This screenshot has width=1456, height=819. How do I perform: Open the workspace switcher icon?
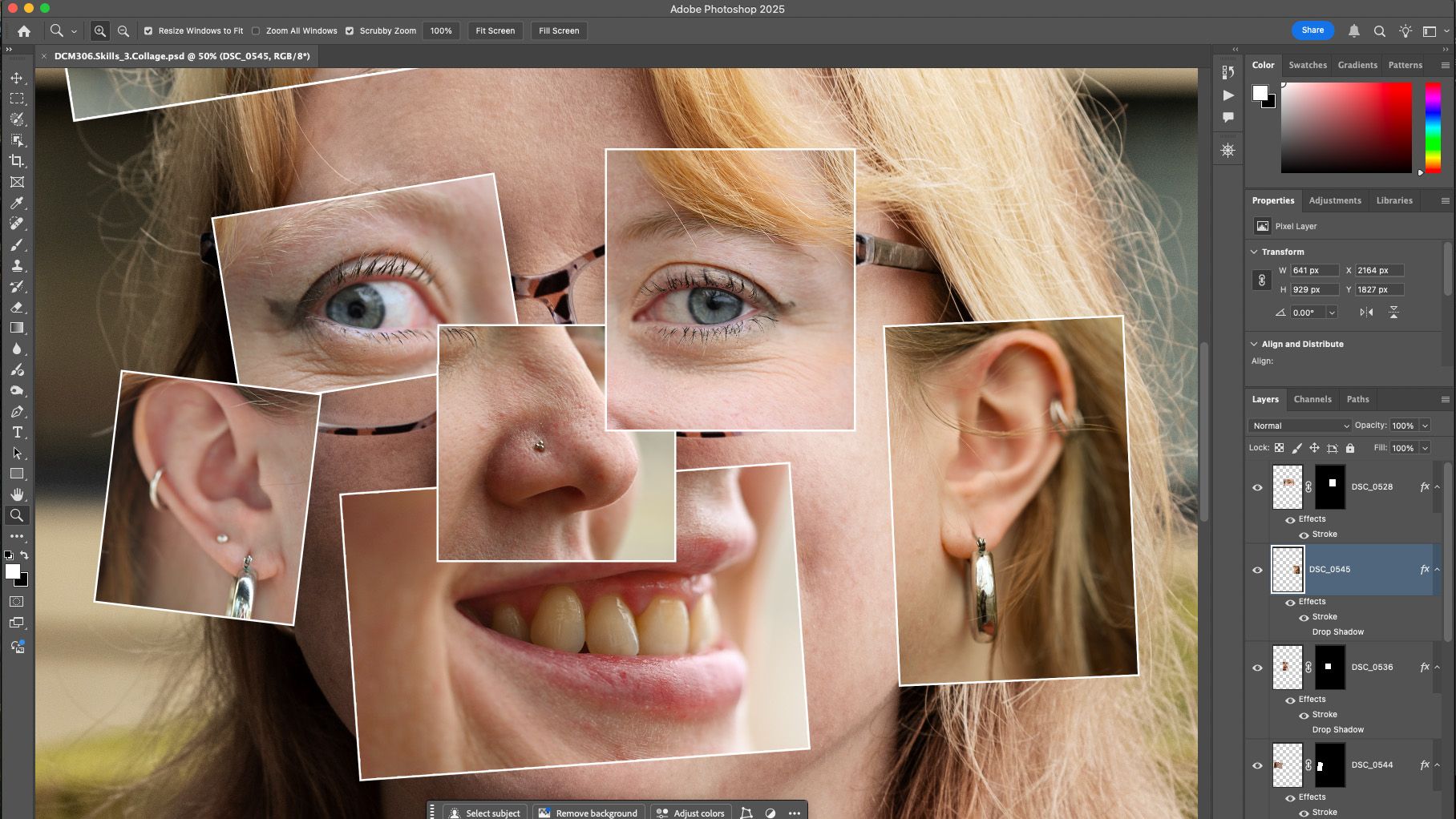click(x=1430, y=31)
